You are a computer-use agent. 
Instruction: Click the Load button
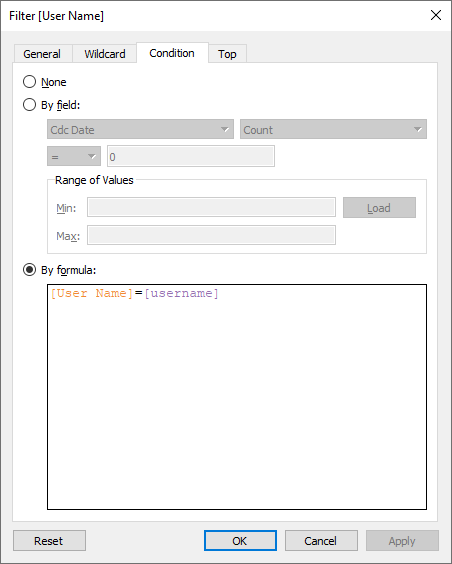(379, 208)
